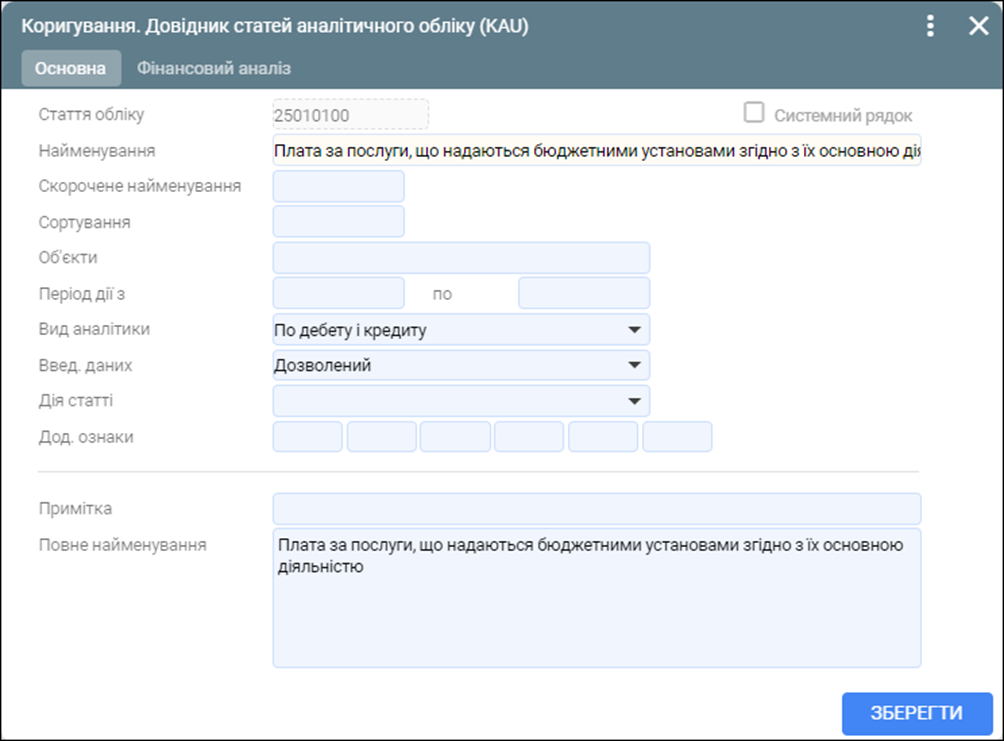
Task: Click inside the Примітка field
Action: pos(596,508)
